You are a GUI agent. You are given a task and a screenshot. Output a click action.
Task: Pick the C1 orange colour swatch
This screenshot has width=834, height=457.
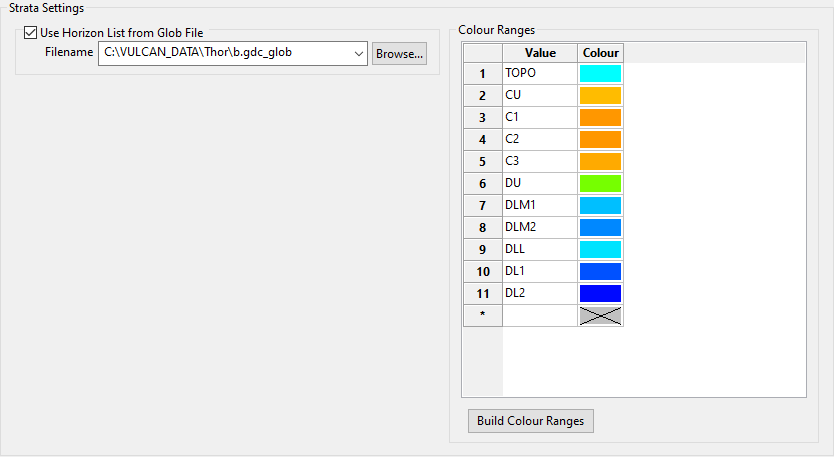coord(600,117)
